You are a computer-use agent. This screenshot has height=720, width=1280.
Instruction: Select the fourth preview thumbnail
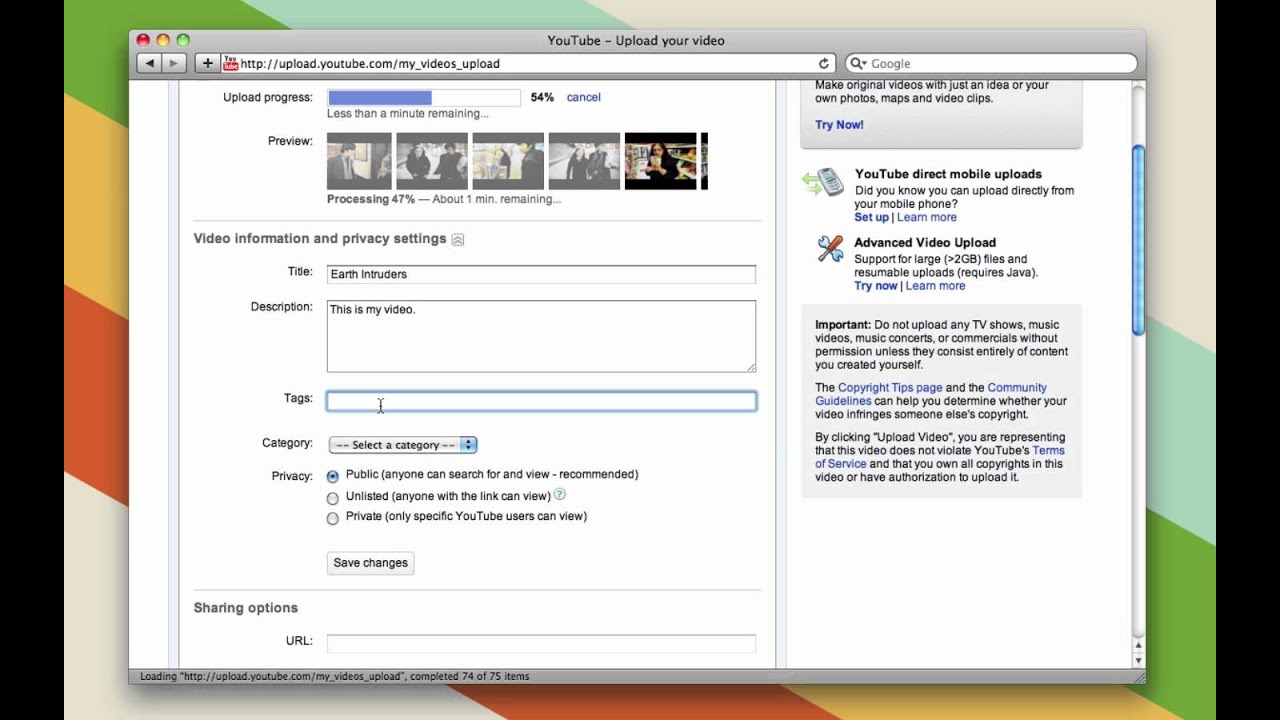coord(584,161)
